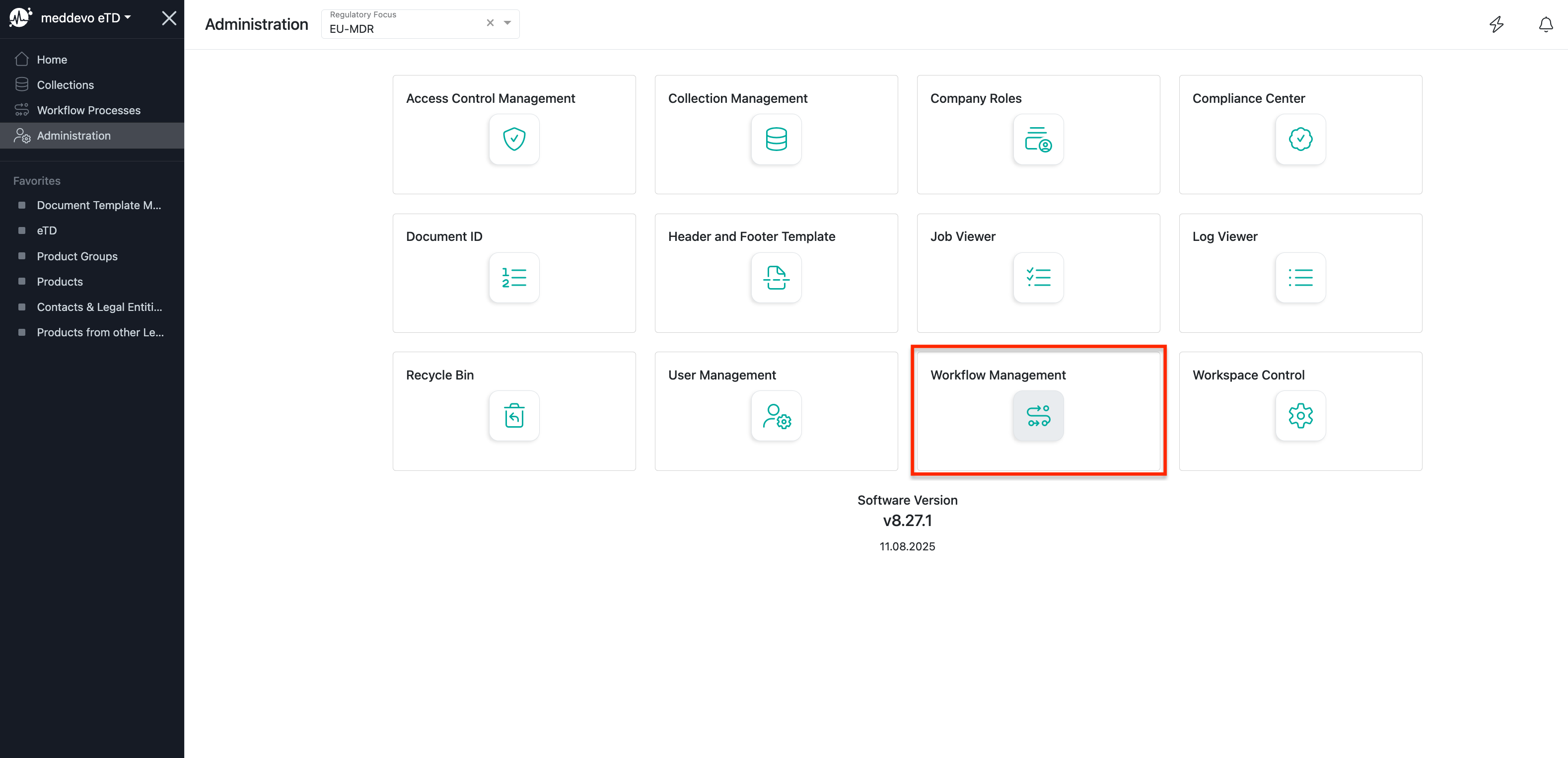Close the sidebar with the X icon
The width and height of the screenshot is (1568, 758).
(x=169, y=18)
